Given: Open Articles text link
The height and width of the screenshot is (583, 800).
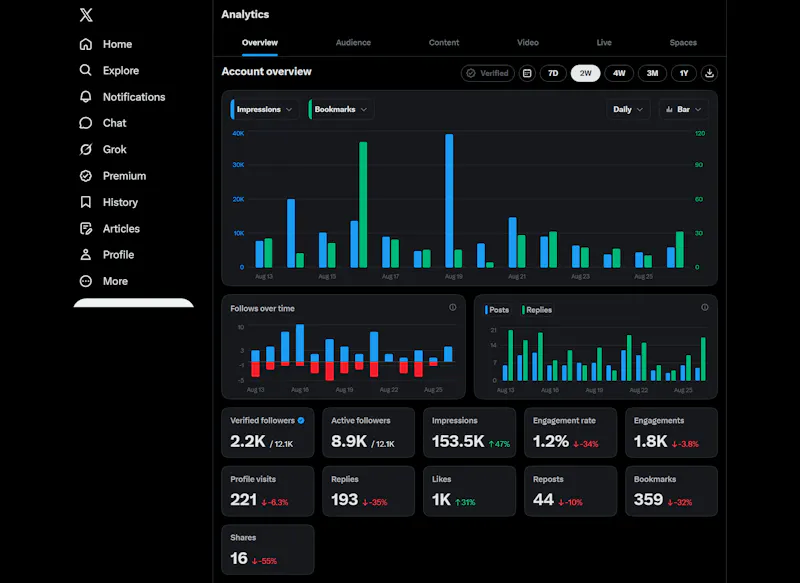Looking at the screenshot, I should [121, 229].
